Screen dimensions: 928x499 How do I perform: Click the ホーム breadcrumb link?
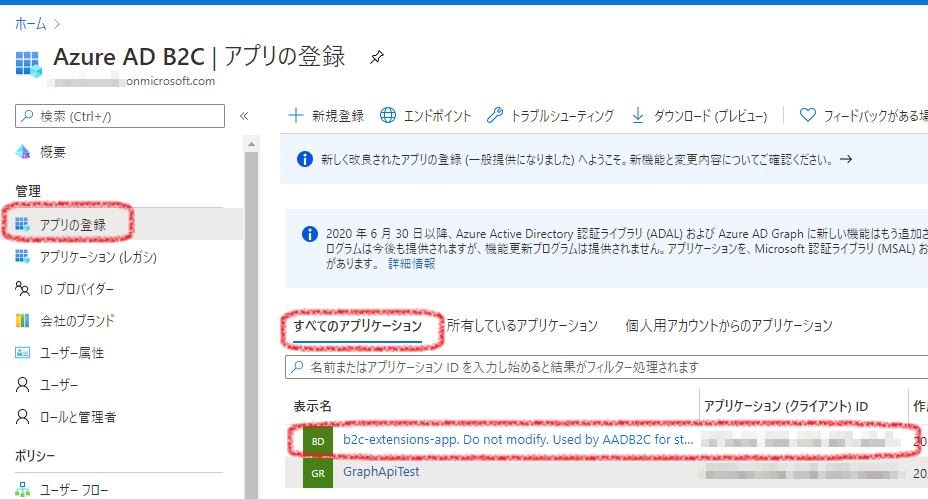(x=30, y=24)
